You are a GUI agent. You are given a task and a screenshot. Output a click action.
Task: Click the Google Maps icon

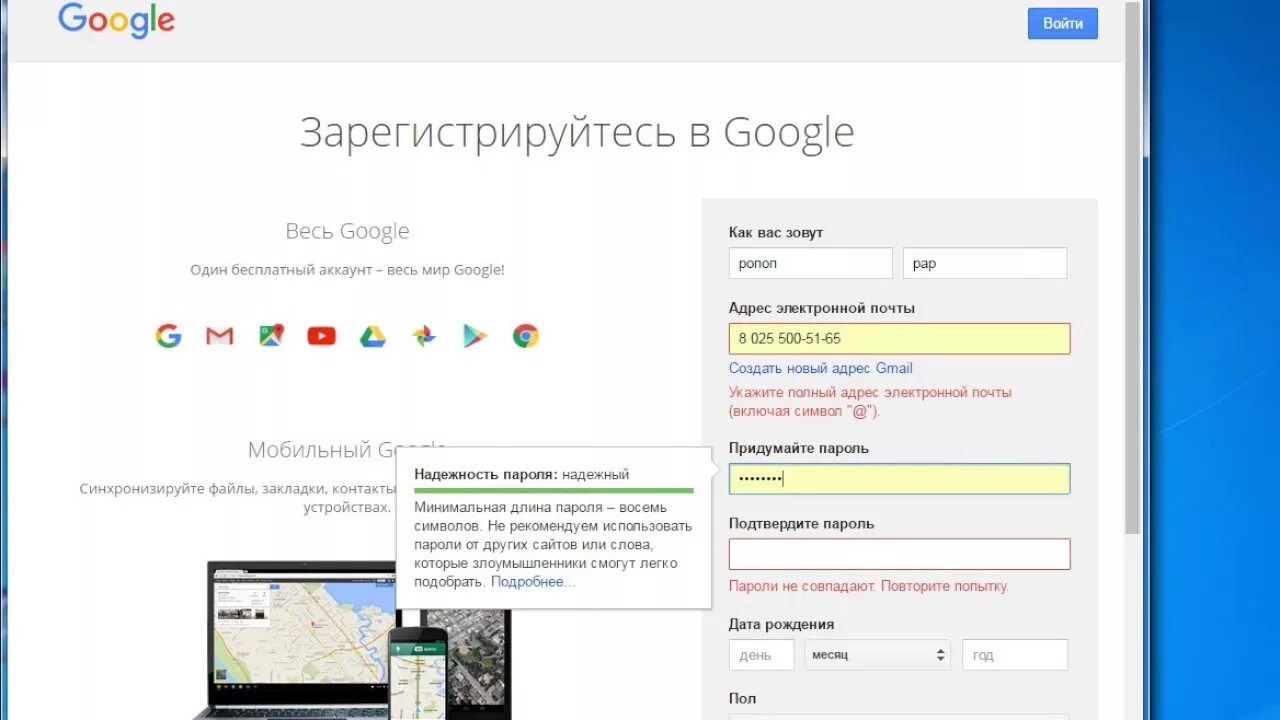point(271,336)
